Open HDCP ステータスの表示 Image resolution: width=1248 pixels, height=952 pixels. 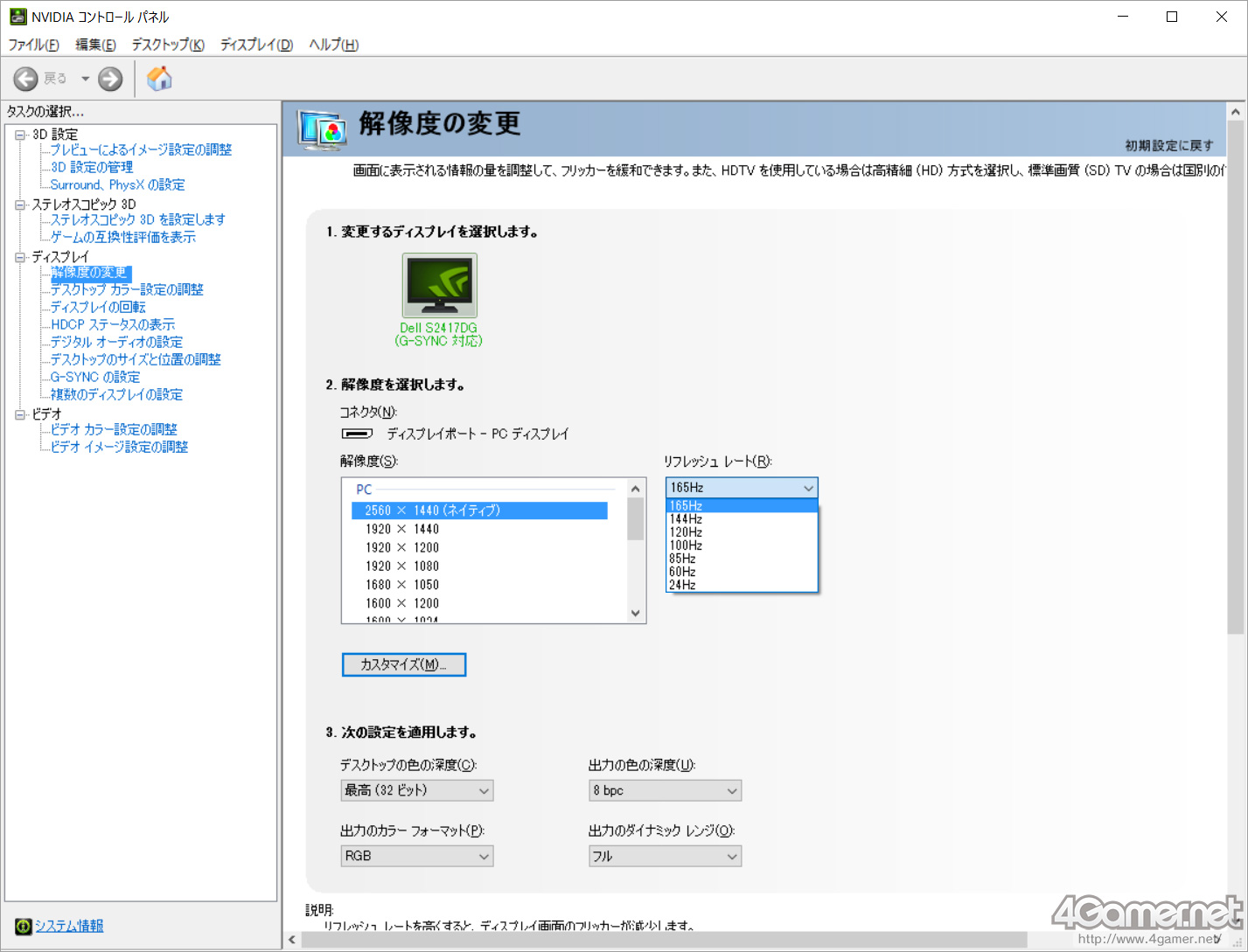coord(113,324)
